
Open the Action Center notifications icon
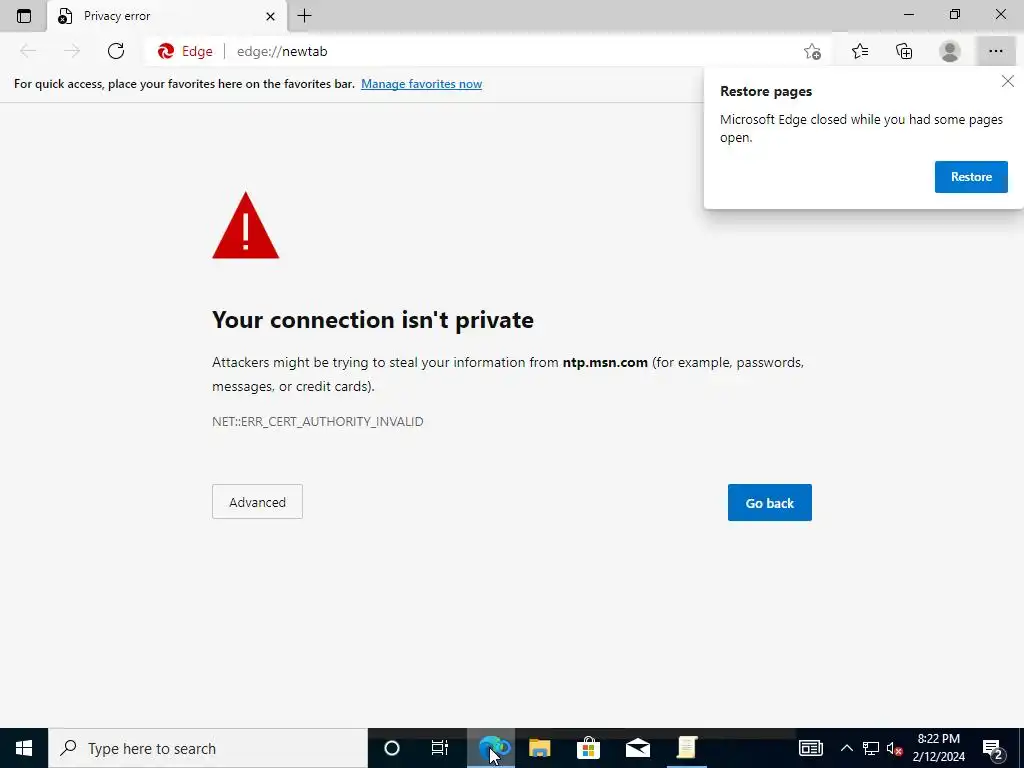coord(993,748)
